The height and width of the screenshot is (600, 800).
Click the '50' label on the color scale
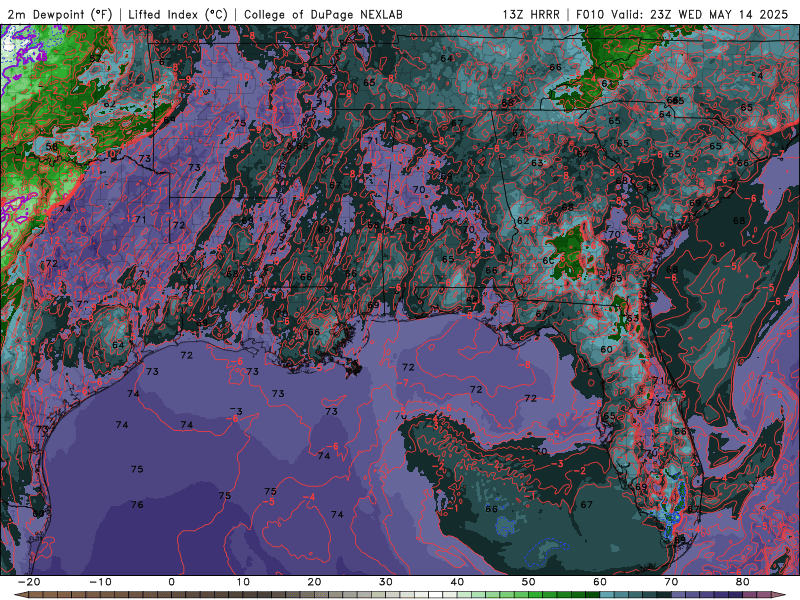529,582
